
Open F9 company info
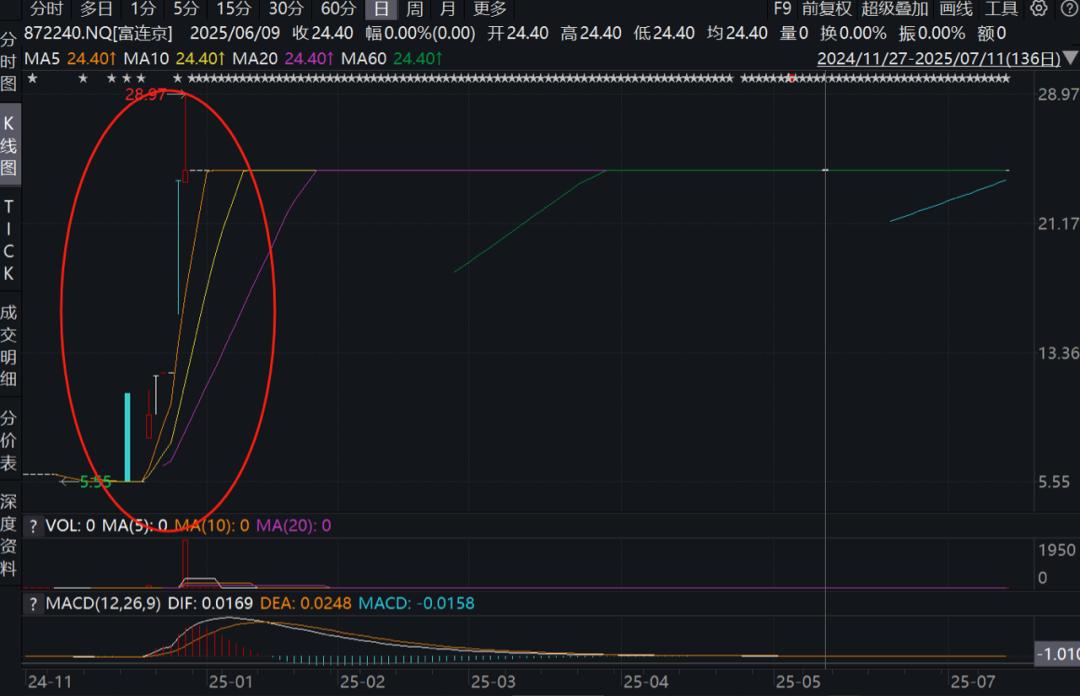pyautogui.click(x=782, y=9)
